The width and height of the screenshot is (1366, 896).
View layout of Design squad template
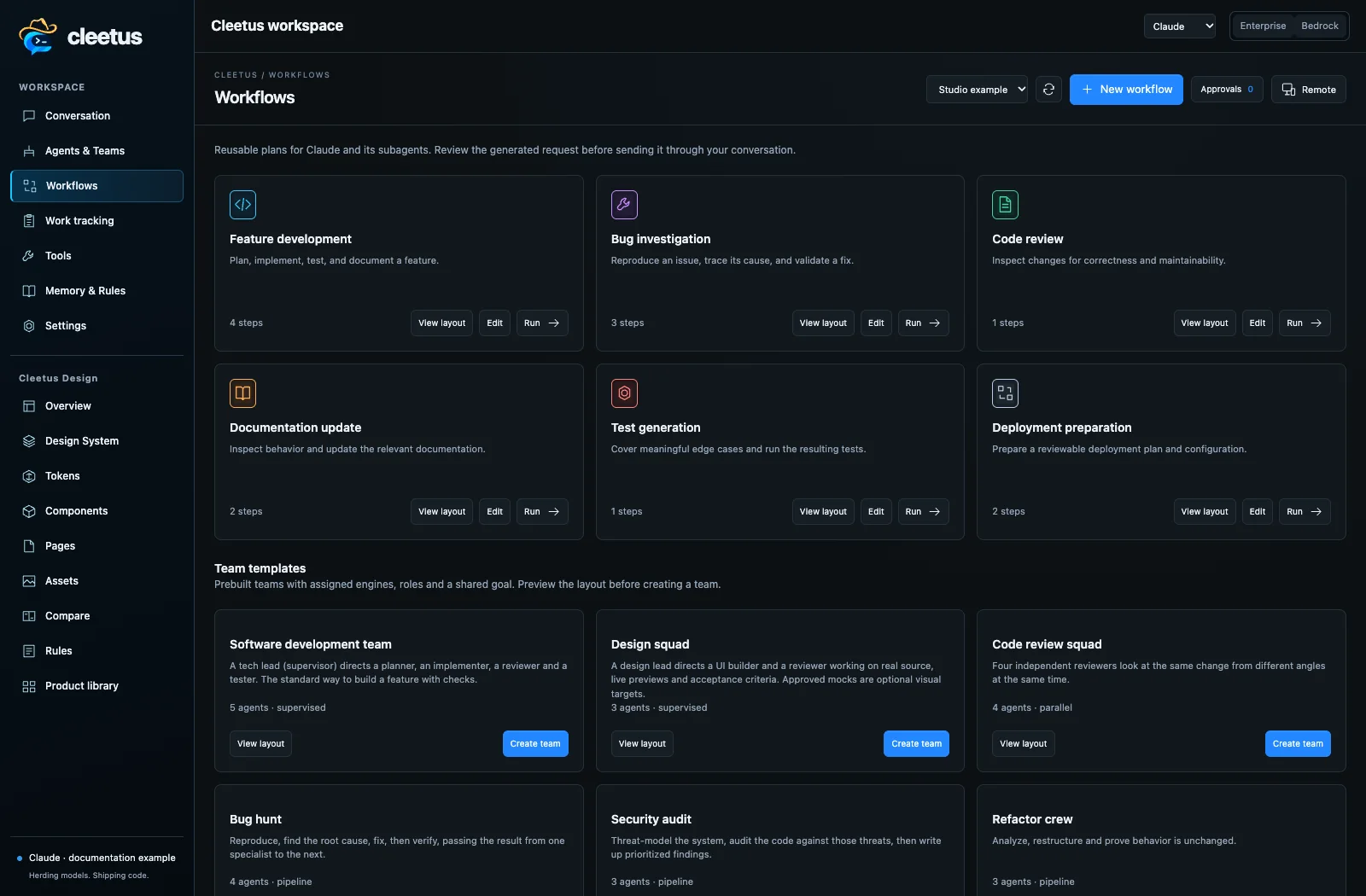click(642, 744)
